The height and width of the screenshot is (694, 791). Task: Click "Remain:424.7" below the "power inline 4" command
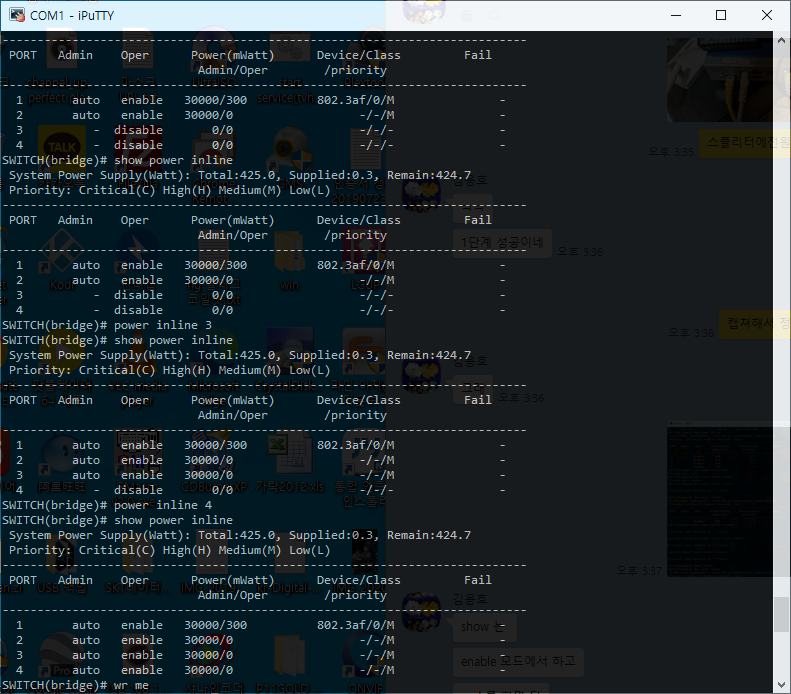pyautogui.click(x=429, y=535)
